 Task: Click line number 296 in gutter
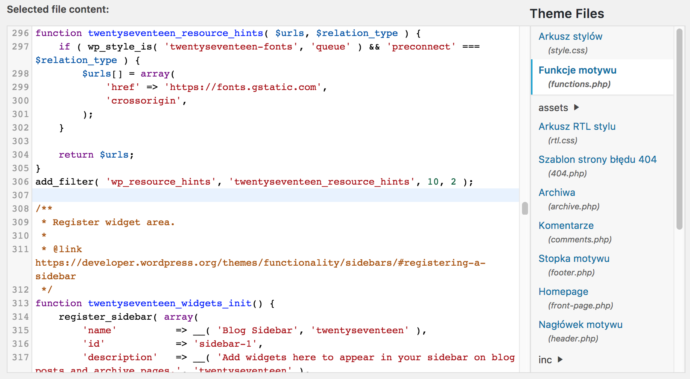pos(20,33)
